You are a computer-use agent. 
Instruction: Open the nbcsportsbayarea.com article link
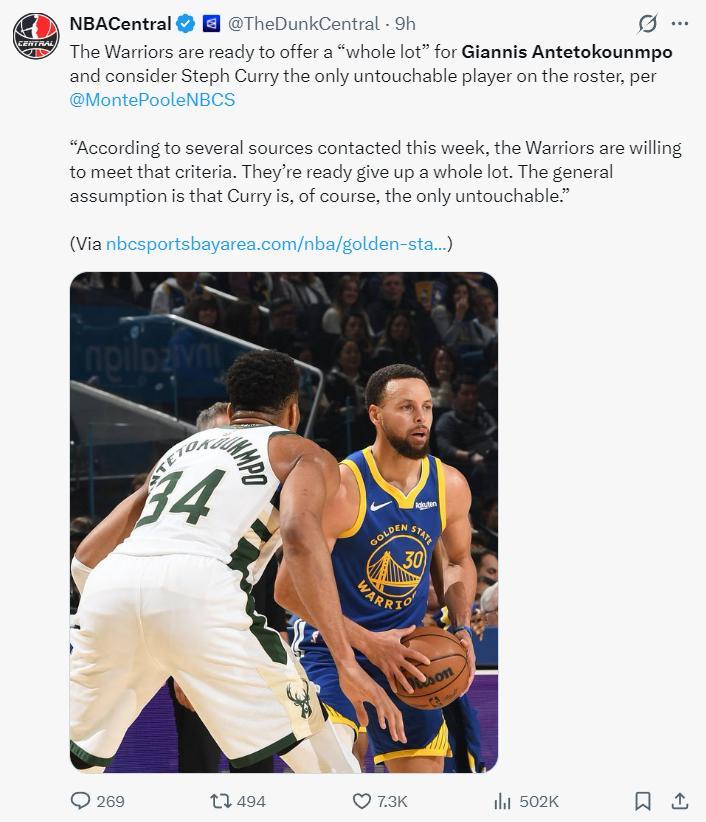pyautogui.click(x=276, y=244)
